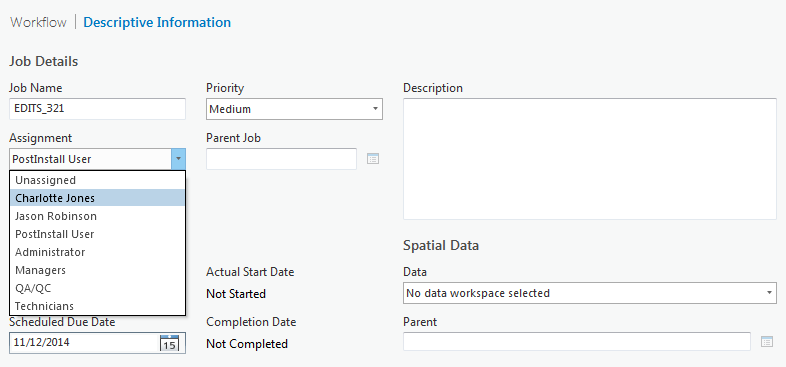This screenshot has width=786, height=367.
Task: Click into the Job Name field EDITS_321
Action: coord(97,109)
